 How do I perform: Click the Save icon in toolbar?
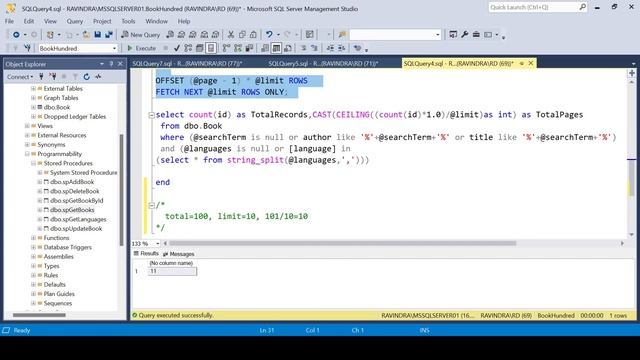tap(98, 35)
